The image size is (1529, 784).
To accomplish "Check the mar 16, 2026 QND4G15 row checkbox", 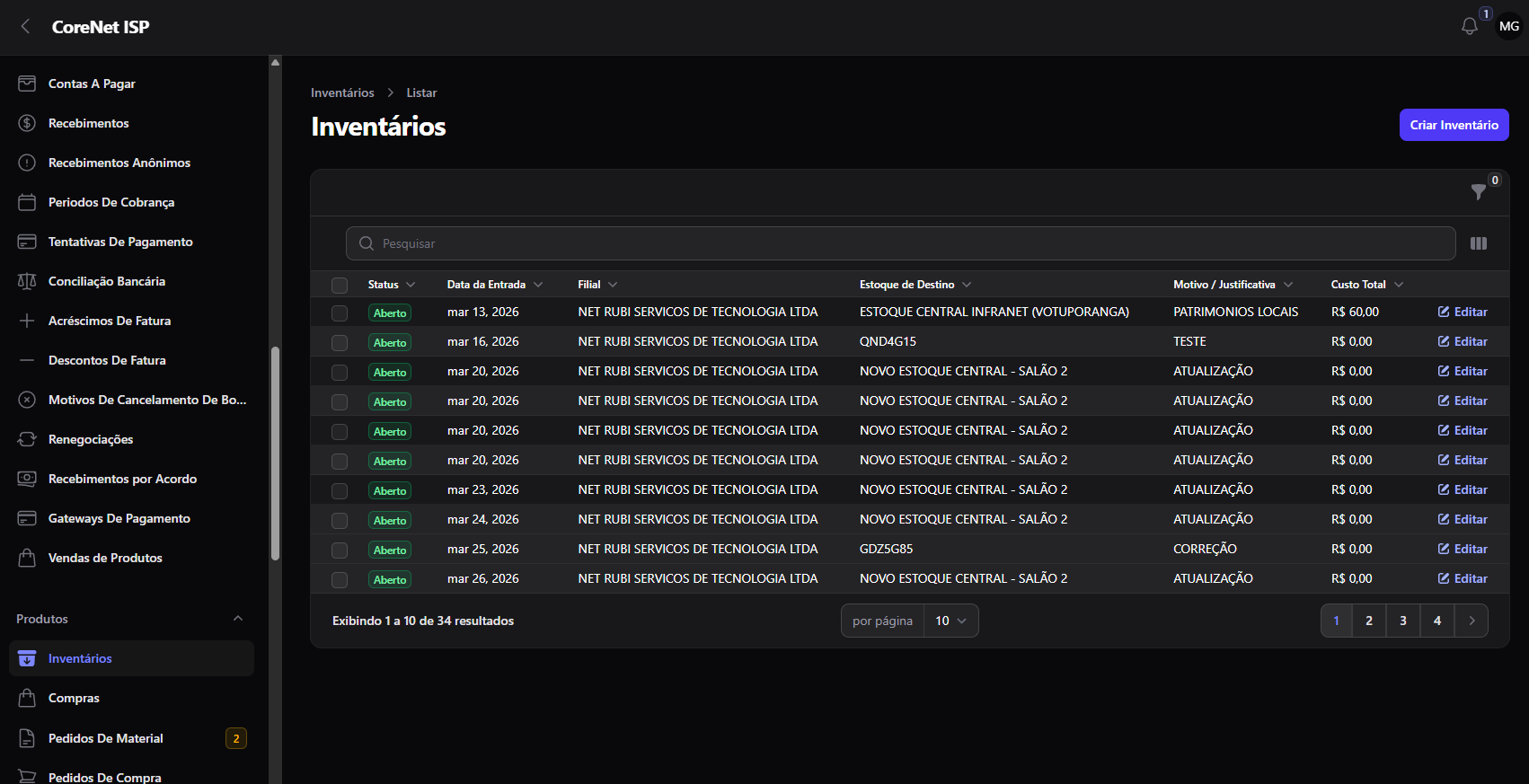I will [340, 343].
